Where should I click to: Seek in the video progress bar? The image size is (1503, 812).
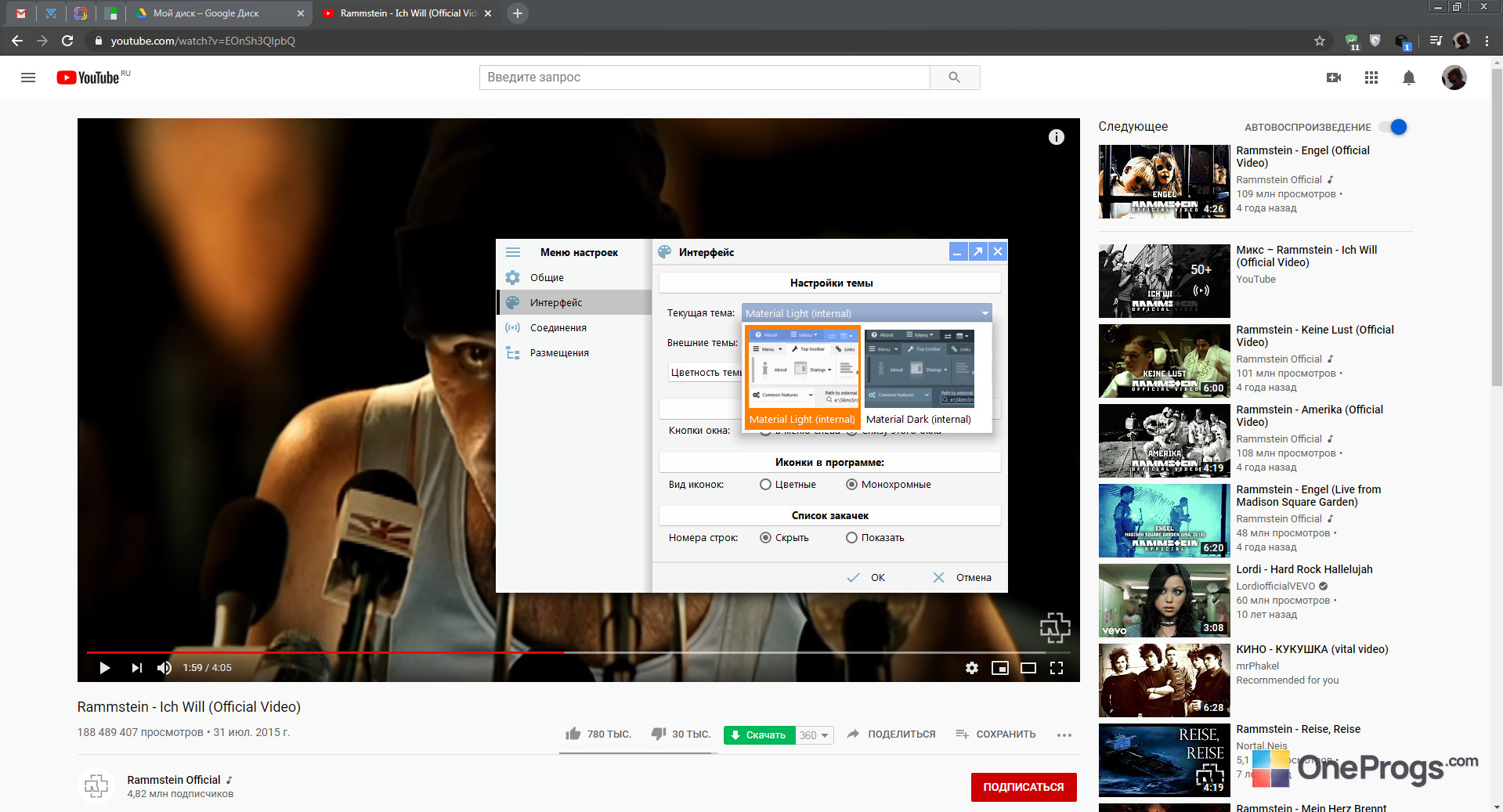tap(578, 651)
